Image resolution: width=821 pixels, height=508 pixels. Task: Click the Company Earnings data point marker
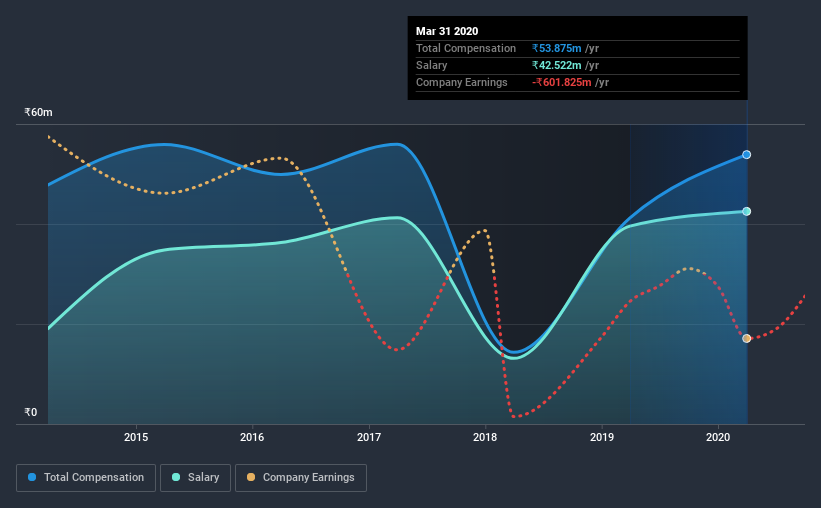point(747,338)
